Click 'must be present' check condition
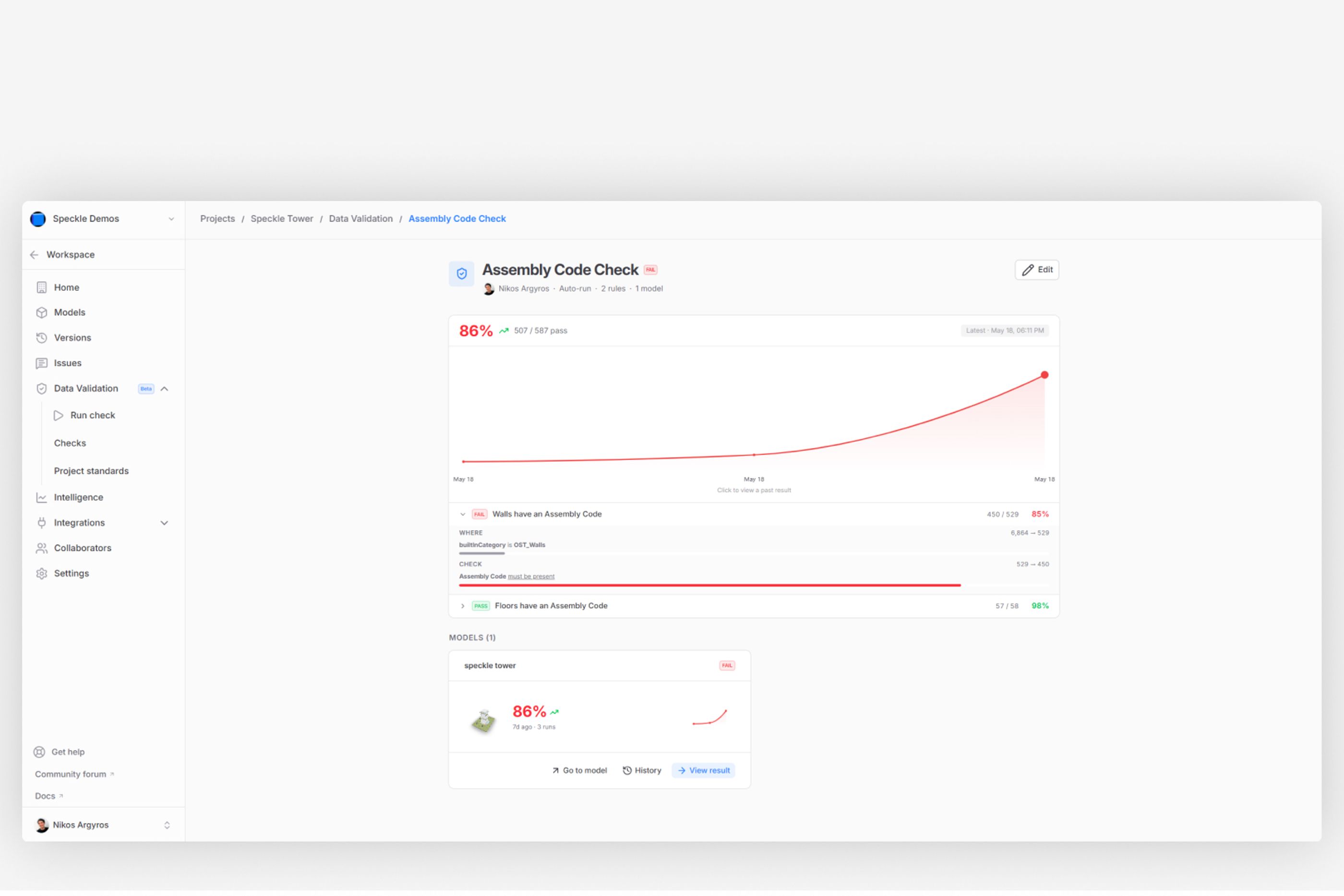Image resolution: width=1344 pixels, height=896 pixels. tap(531, 576)
